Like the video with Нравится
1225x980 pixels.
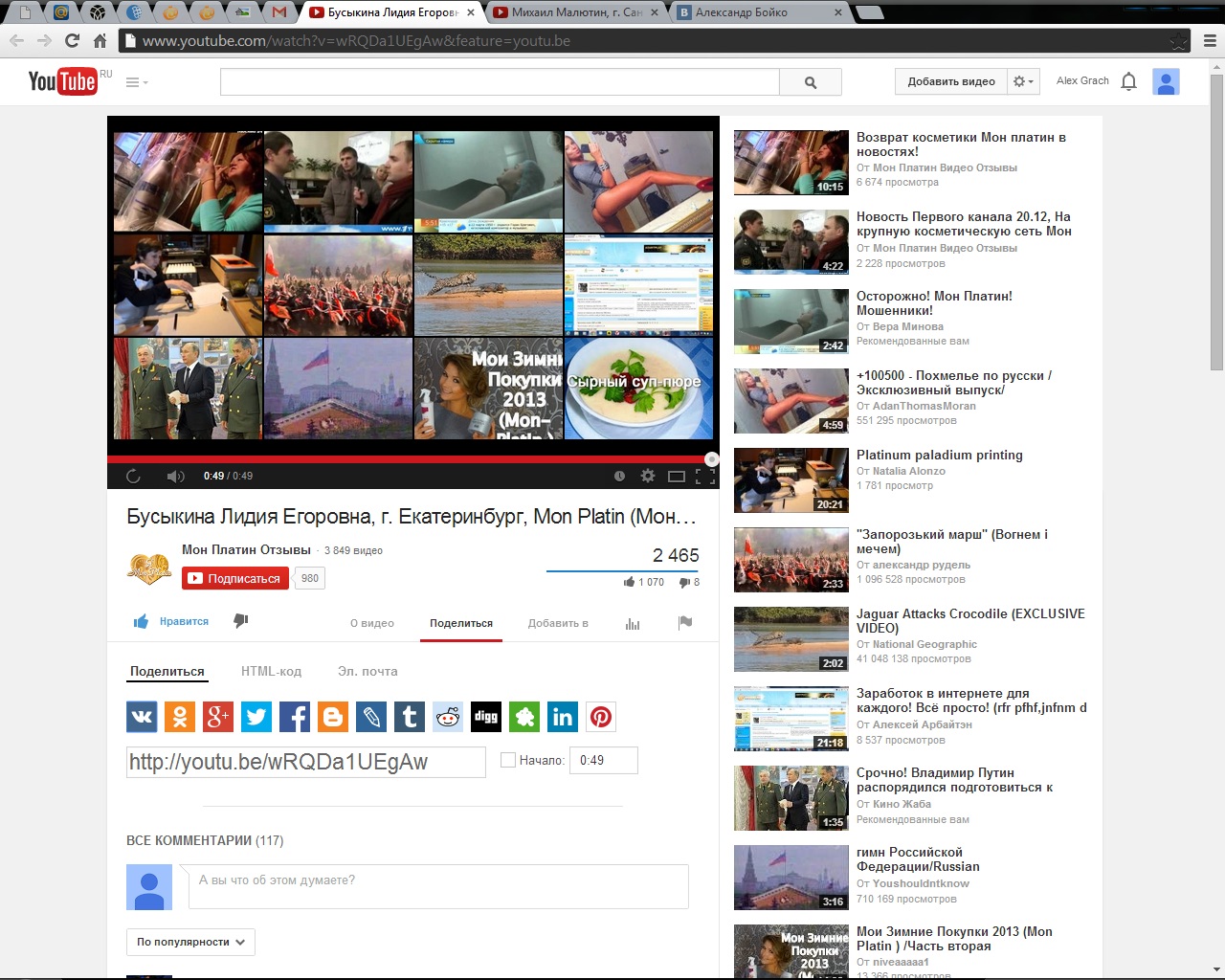pyautogui.click(x=171, y=621)
